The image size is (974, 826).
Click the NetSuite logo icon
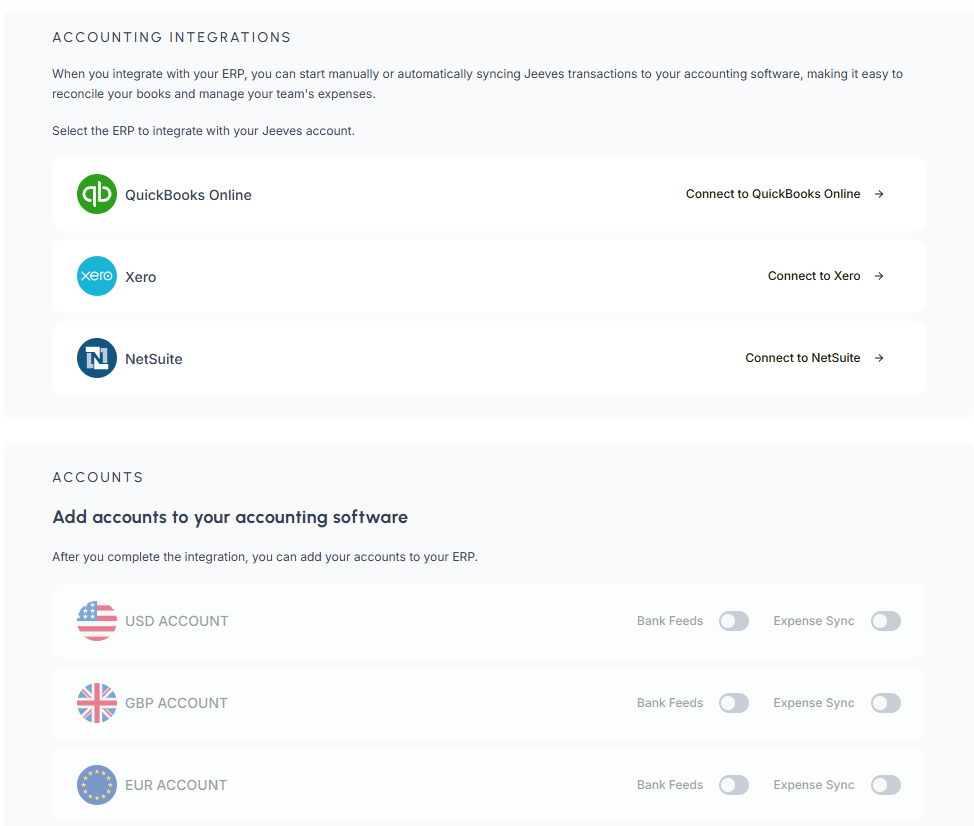click(x=96, y=357)
